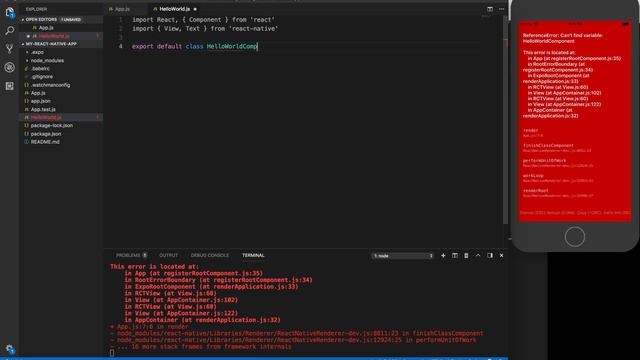
Task: Move the panel to the side
Action: (x=490, y=256)
